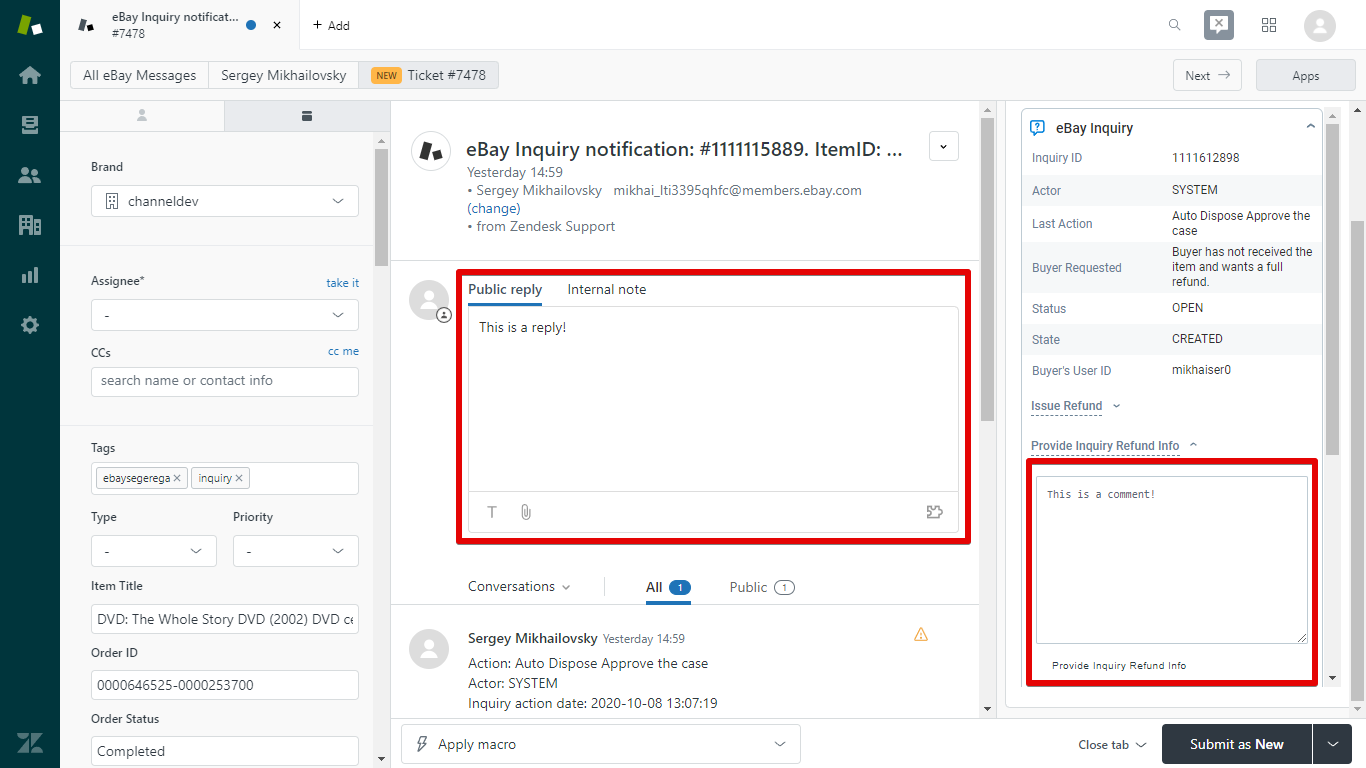Expand the Issue Refund section
Image resolution: width=1366 pixels, height=768 pixels.
point(1075,406)
